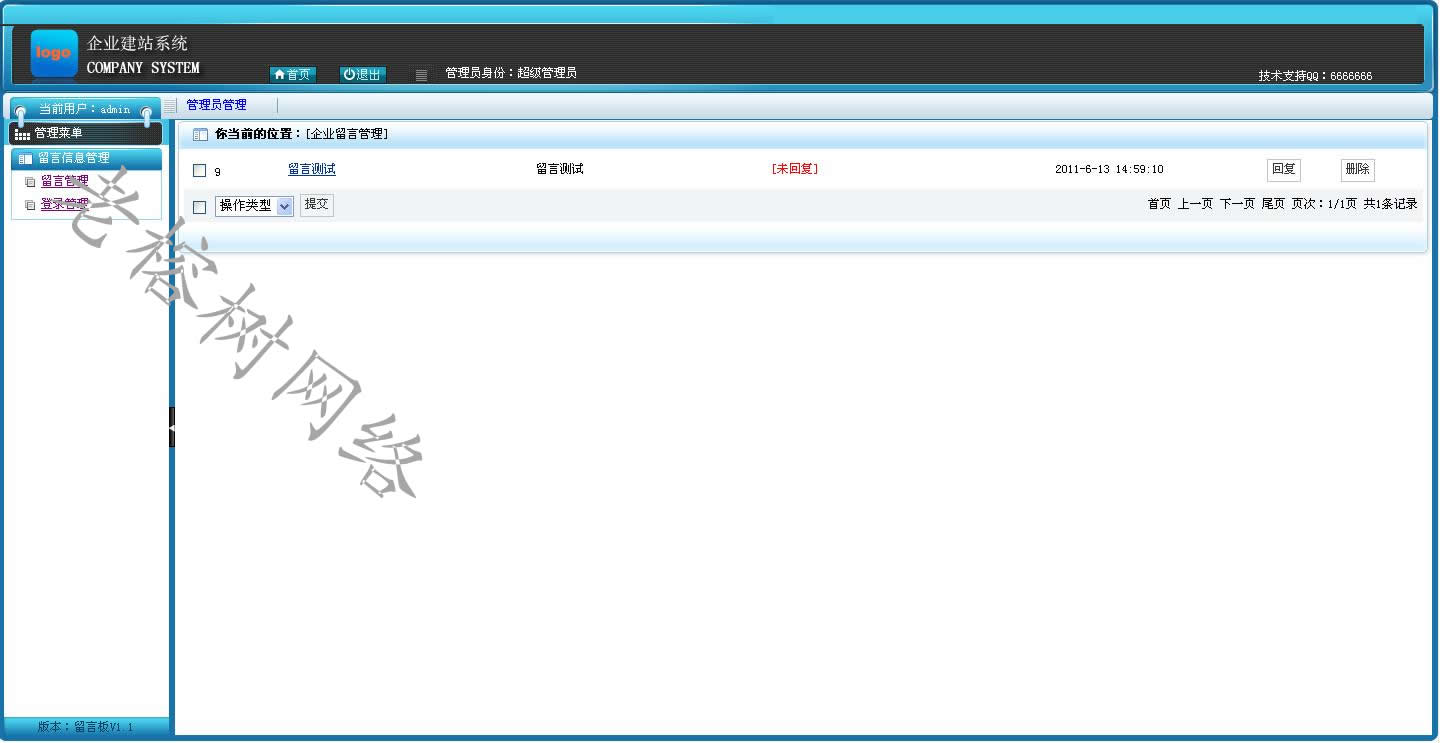This screenshot has width=1440, height=743.
Task: Click the 回复 reply button
Action: 1284,170
